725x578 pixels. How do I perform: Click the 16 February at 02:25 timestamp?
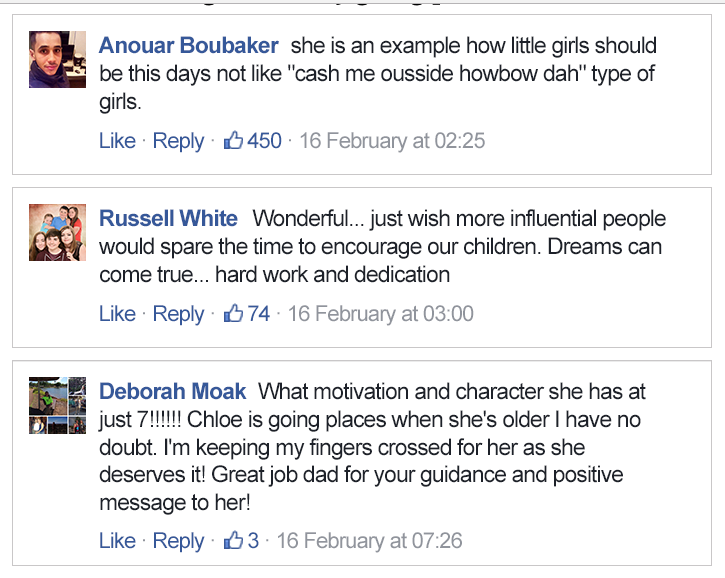click(392, 141)
